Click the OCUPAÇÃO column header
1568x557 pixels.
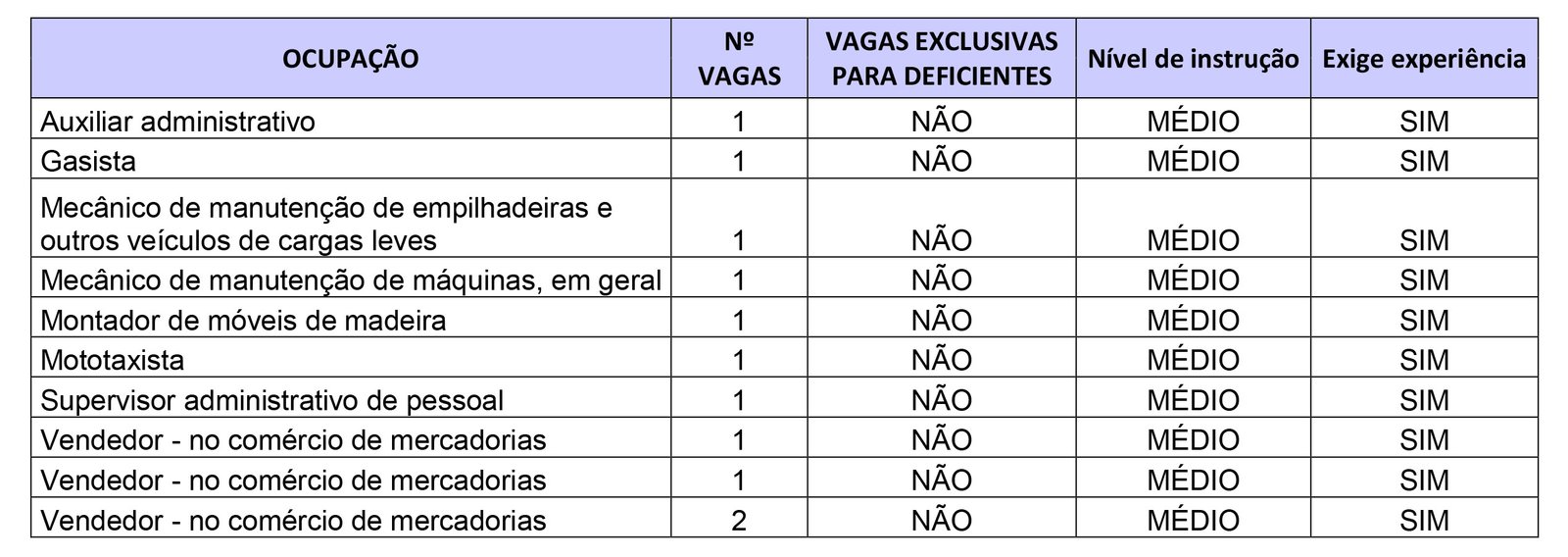[350, 59]
